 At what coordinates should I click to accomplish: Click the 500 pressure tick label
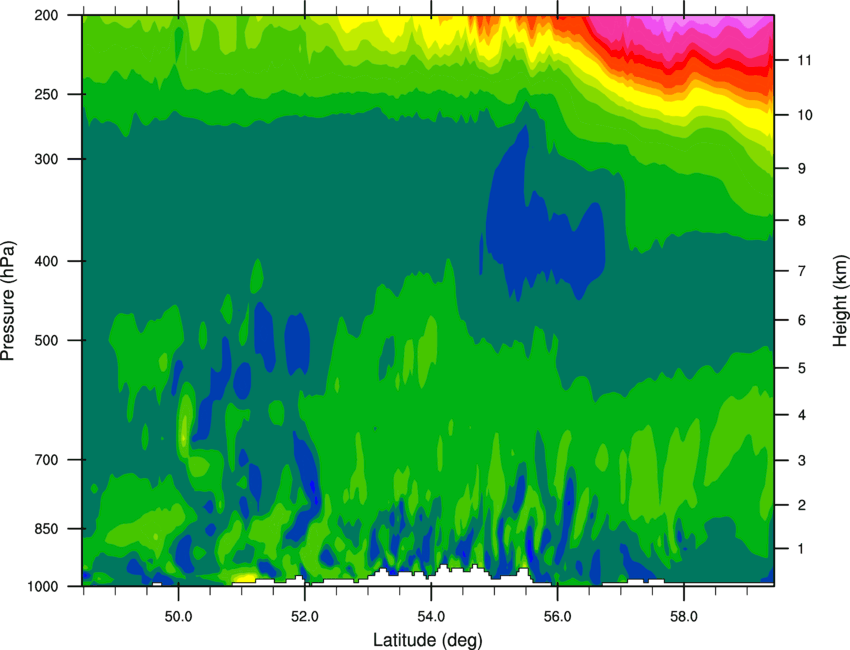[x=47, y=340]
